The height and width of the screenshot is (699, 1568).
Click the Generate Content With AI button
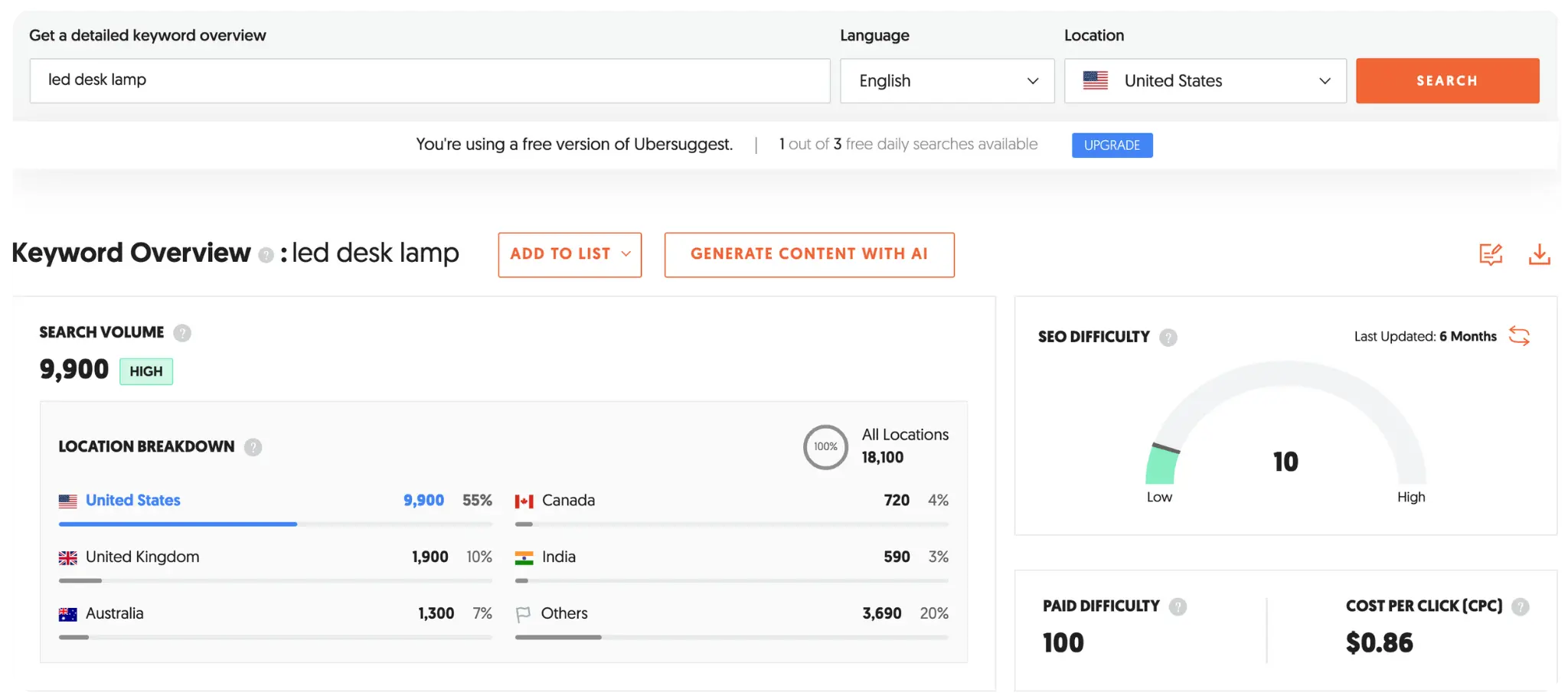[x=808, y=254]
